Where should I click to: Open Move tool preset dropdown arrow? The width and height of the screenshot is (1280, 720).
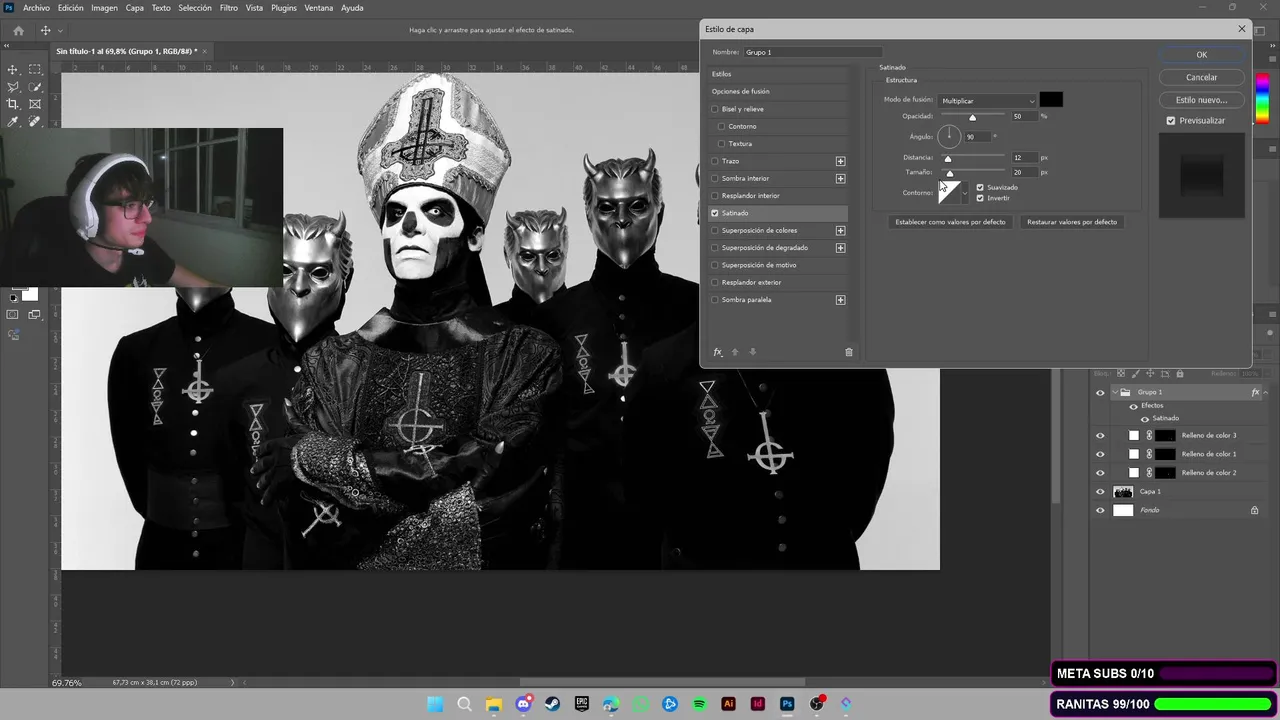pos(59,31)
